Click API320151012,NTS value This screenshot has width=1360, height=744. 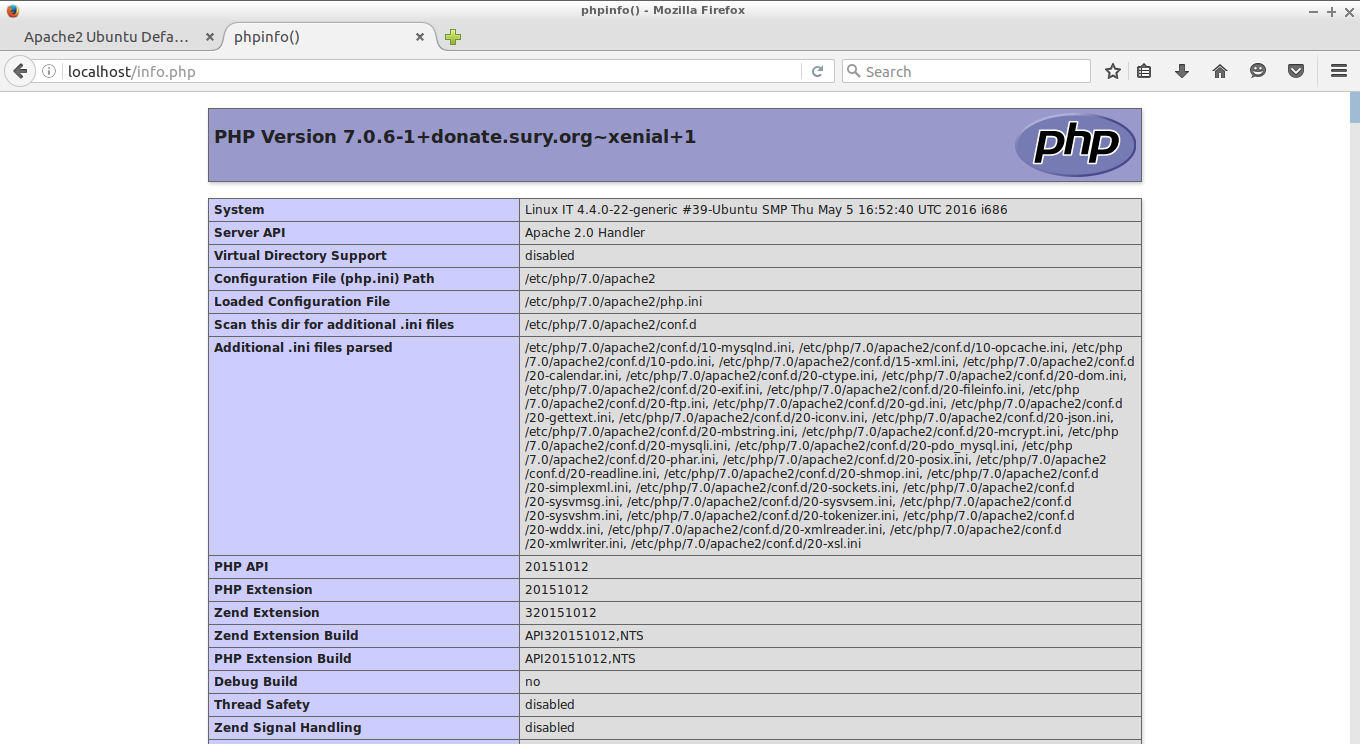(x=584, y=636)
